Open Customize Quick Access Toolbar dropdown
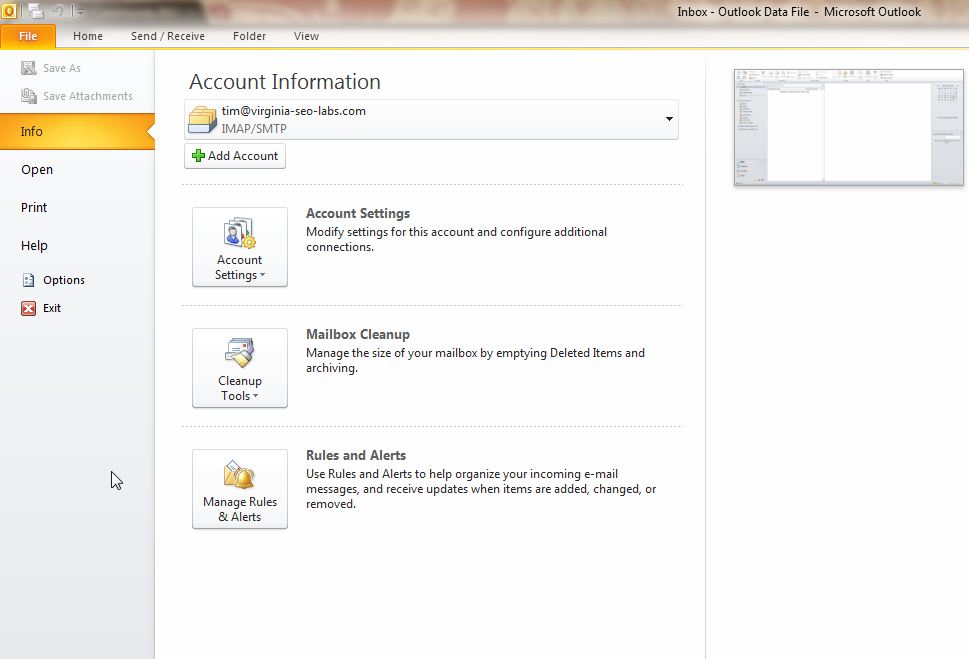Image resolution: width=969 pixels, height=659 pixels. tap(80, 12)
